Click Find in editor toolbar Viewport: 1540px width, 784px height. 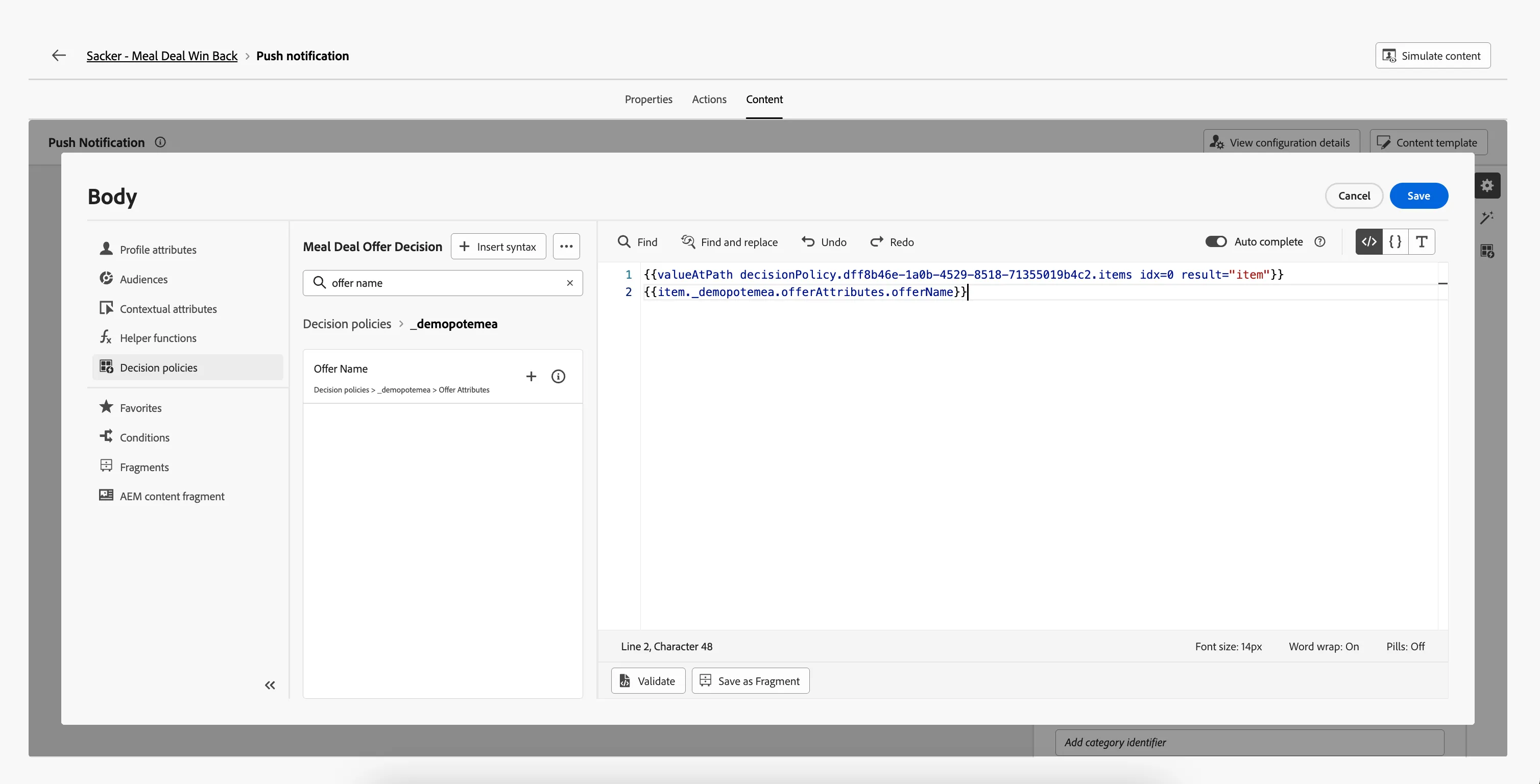coord(637,242)
